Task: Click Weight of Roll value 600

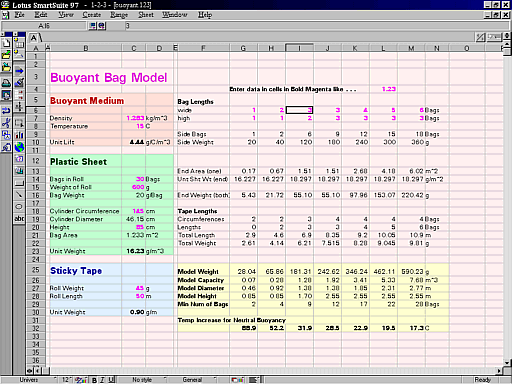Action: tap(138, 187)
